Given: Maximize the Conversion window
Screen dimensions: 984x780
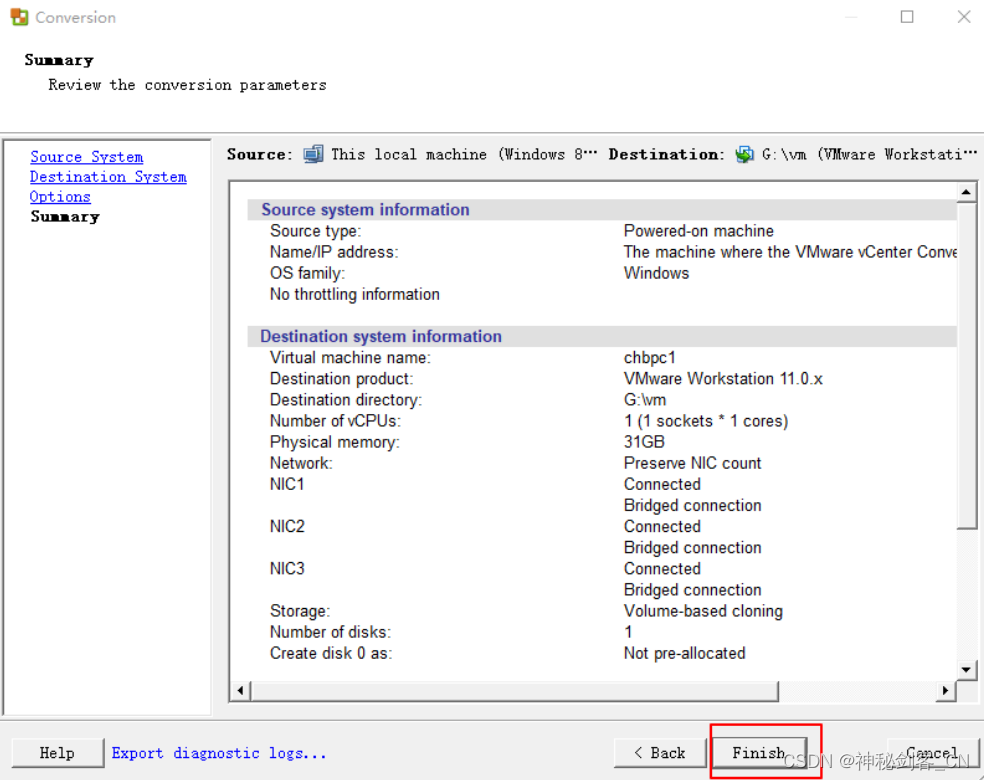Looking at the screenshot, I should click(907, 17).
